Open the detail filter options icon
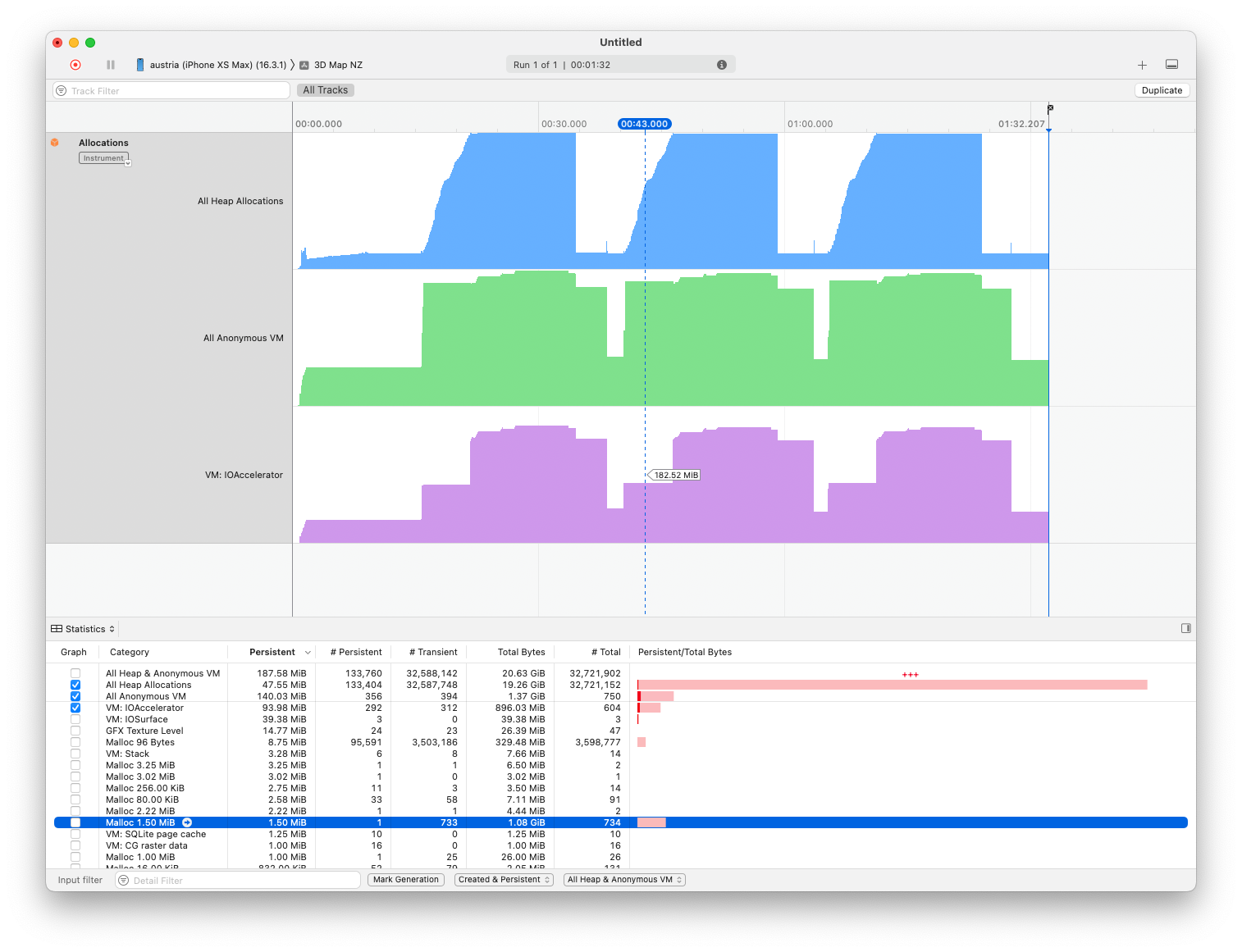The height and width of the screenshot is (952, 1242). [x=124, y=880]
